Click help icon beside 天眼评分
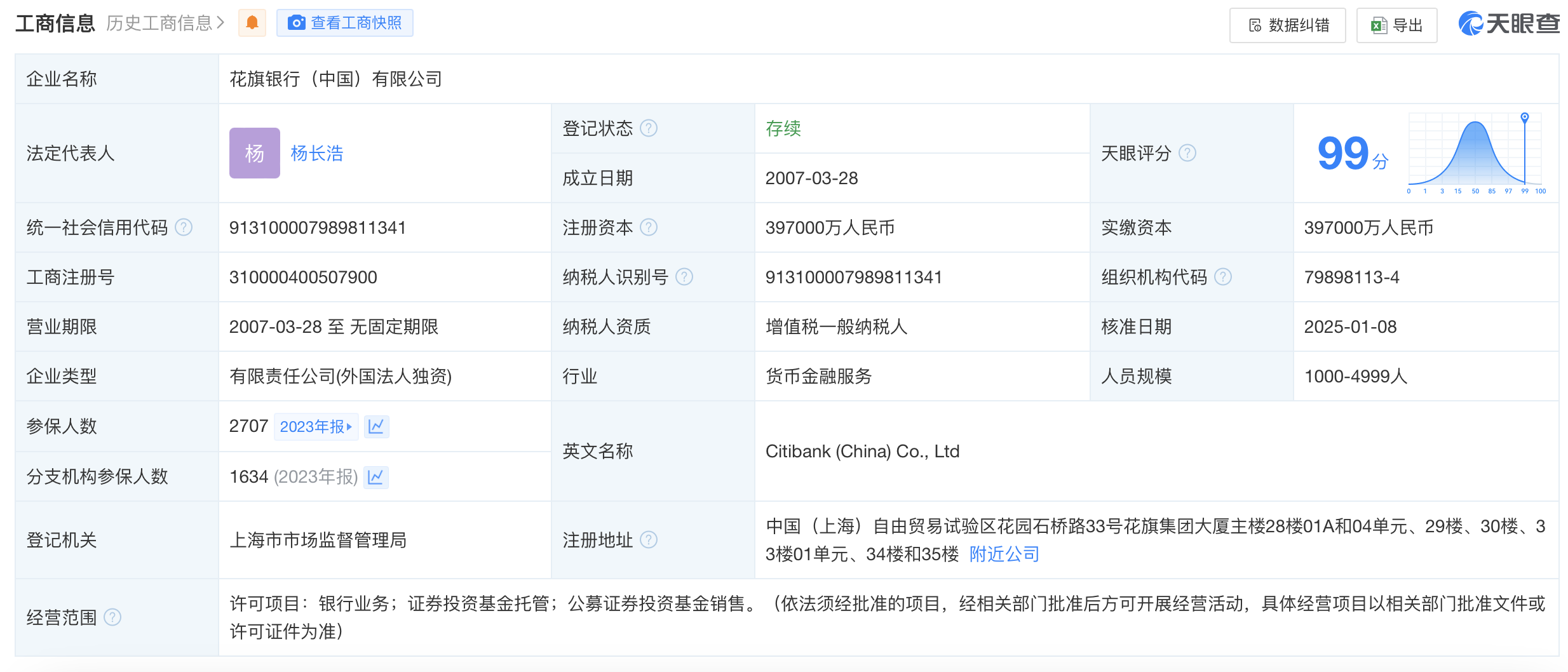Screen dimensions: 1568x672 (x=1187, y=153)
